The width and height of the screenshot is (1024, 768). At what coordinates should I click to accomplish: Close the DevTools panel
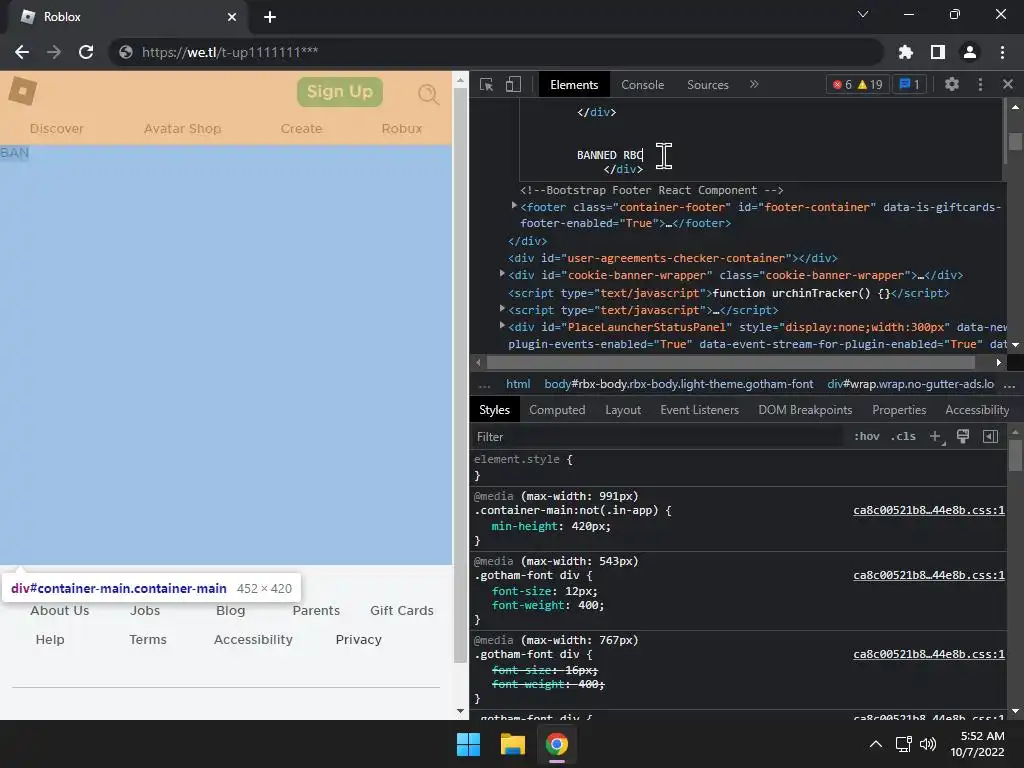tap(1008, 84)
